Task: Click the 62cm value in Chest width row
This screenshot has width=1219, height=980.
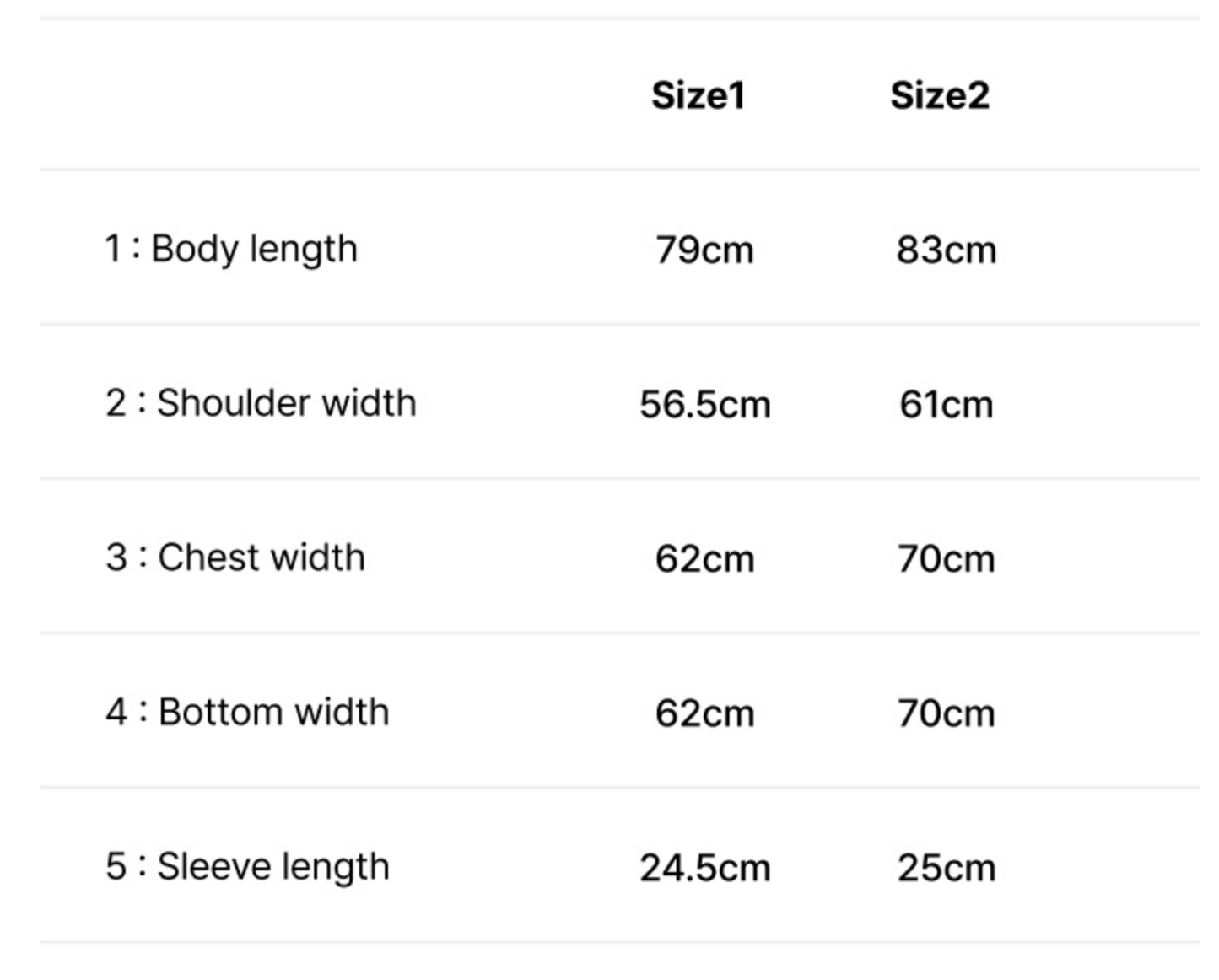Action: 704,559
